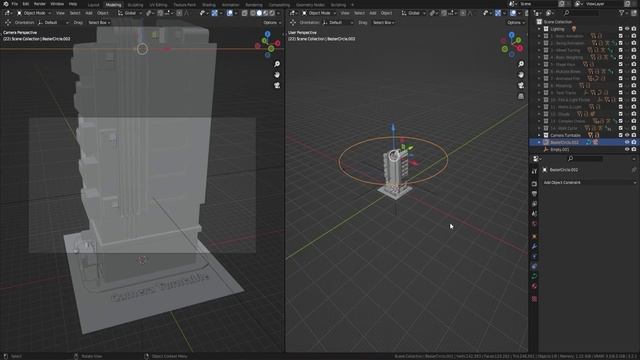Toggle Lighting collection render camera icon
640x360 pixels.
[634, 29]
